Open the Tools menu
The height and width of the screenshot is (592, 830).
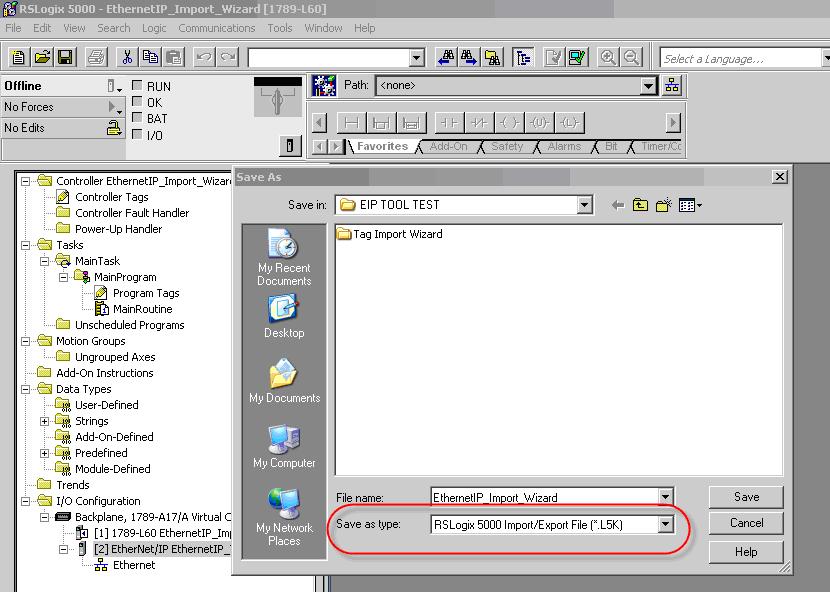pyautogui.click(x=279, y=28)
